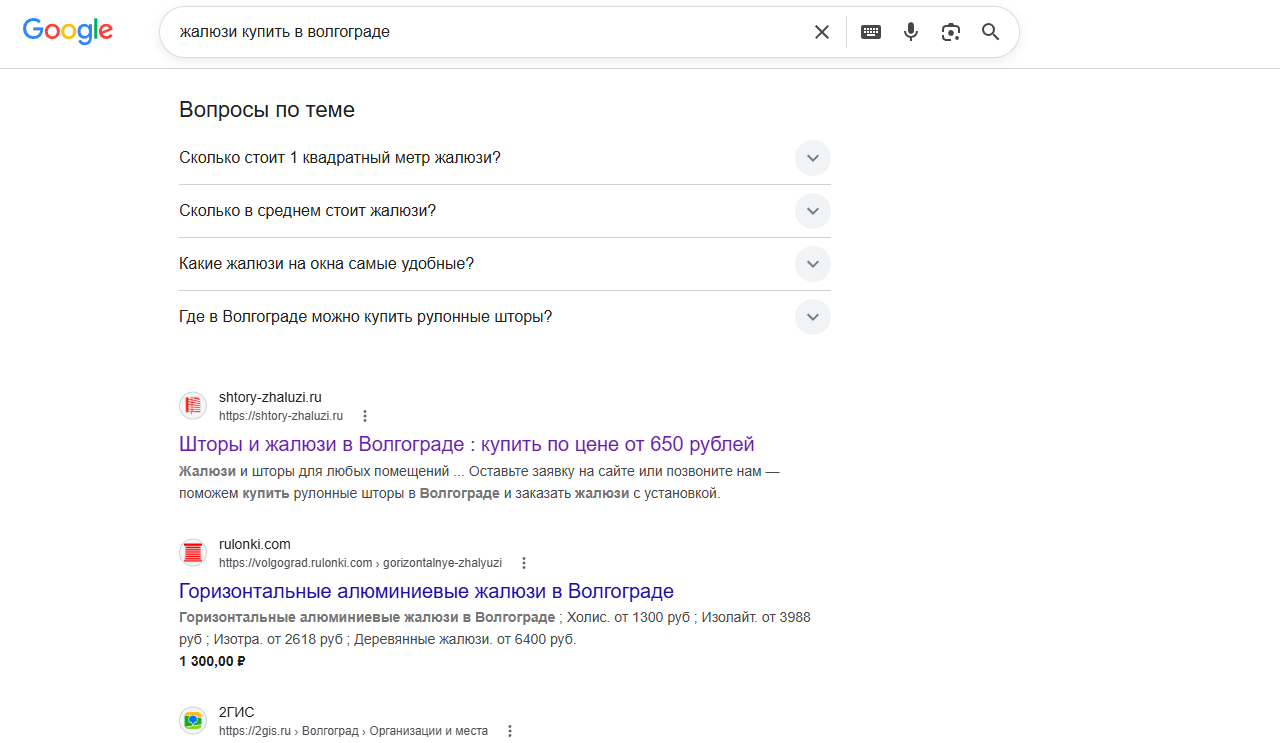Expand question about 1 квадратный метр жалюзи

[x=813, y=158]
